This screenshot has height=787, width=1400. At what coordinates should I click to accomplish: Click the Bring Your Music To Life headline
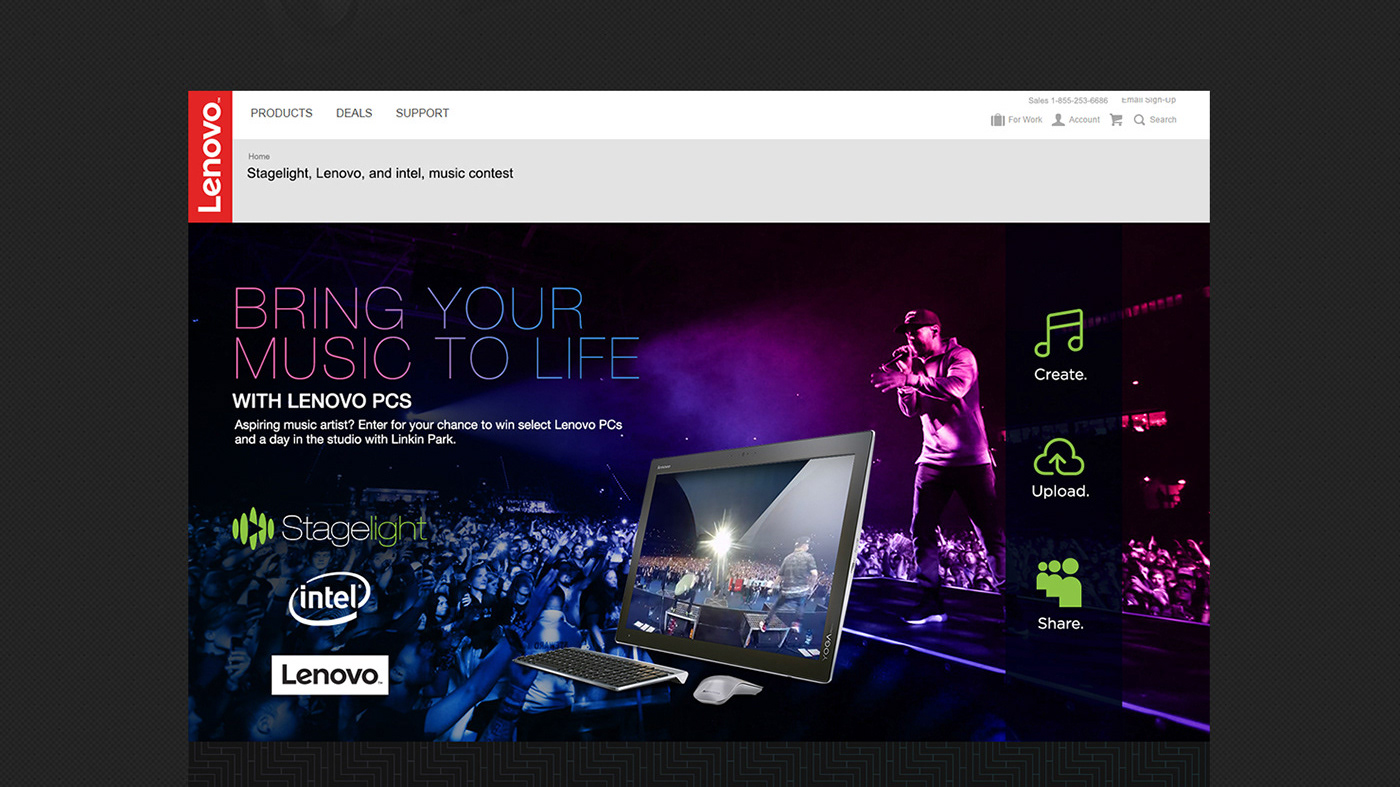tap(436, 333)
